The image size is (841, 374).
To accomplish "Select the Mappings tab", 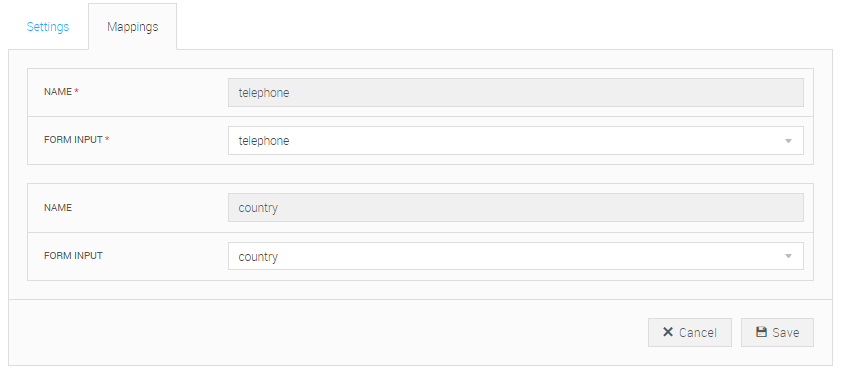I will [132, 27].
